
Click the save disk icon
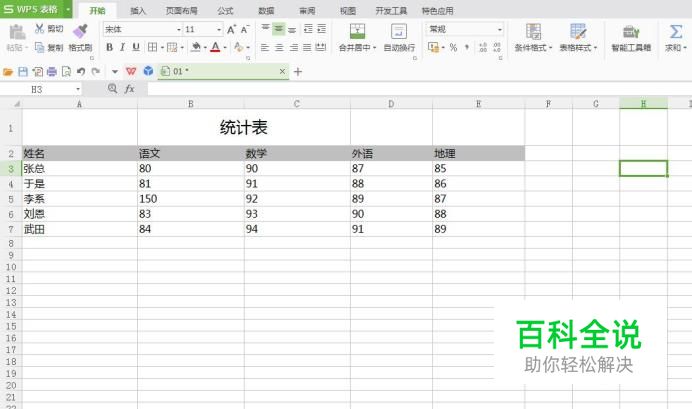tap(23, 71)
